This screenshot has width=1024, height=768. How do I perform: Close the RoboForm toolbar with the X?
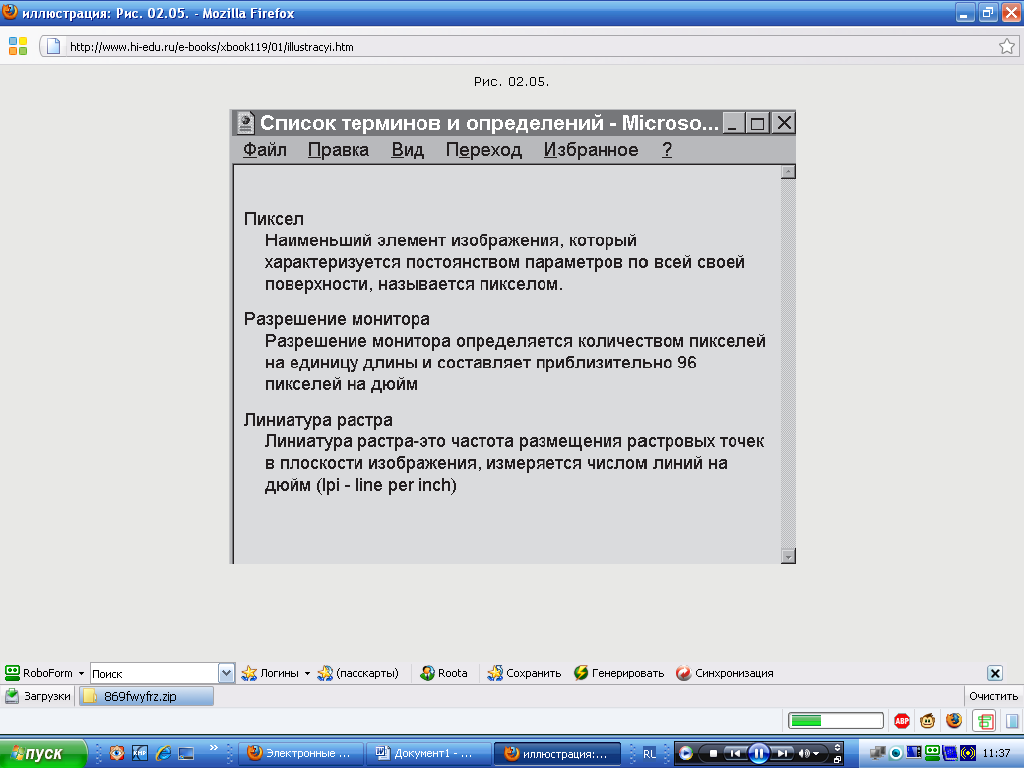[995, 673]
